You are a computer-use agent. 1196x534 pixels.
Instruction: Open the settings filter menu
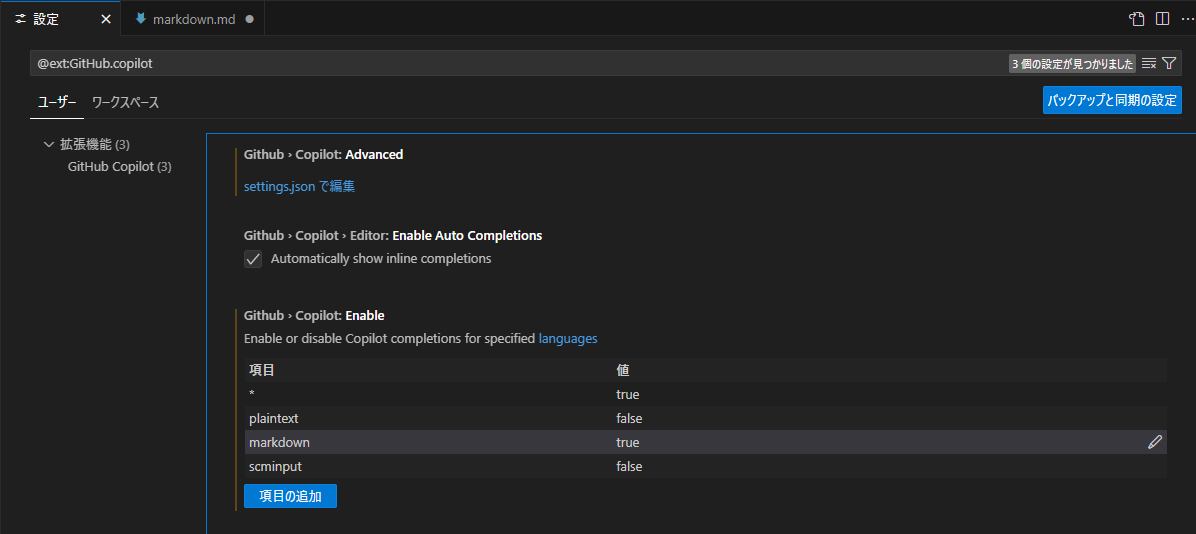[1169, 63]
